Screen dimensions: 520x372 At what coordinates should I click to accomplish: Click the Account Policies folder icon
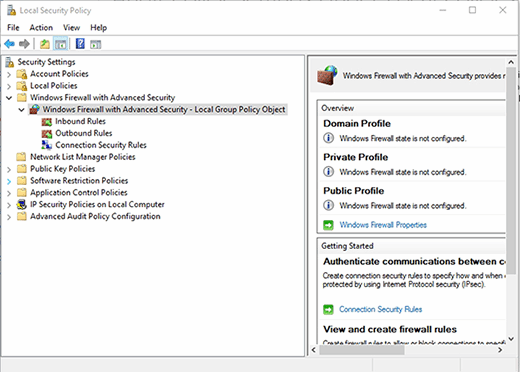click(x=22, y=74)
